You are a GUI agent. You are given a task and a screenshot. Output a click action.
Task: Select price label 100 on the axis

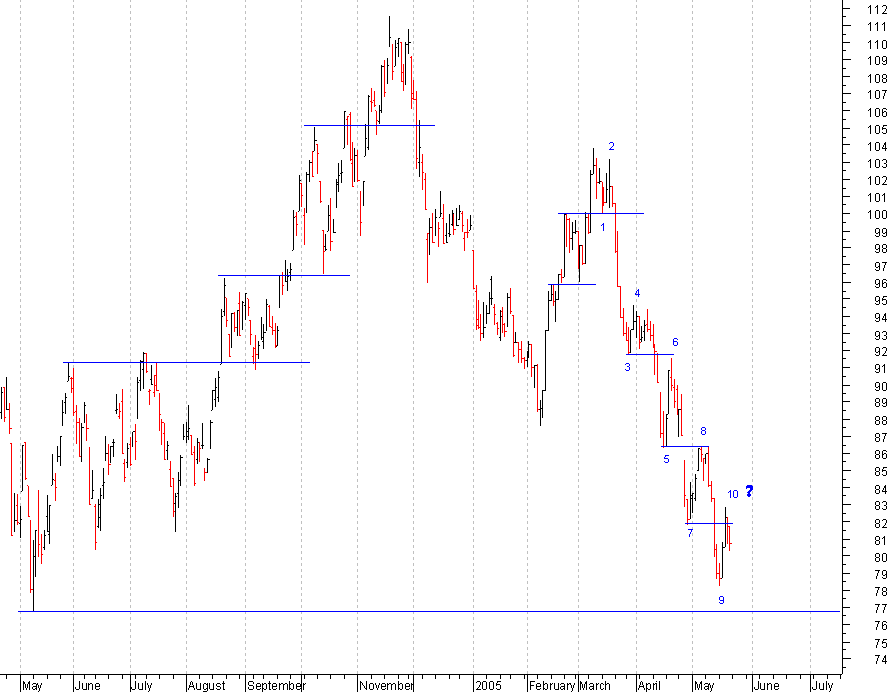877,215
